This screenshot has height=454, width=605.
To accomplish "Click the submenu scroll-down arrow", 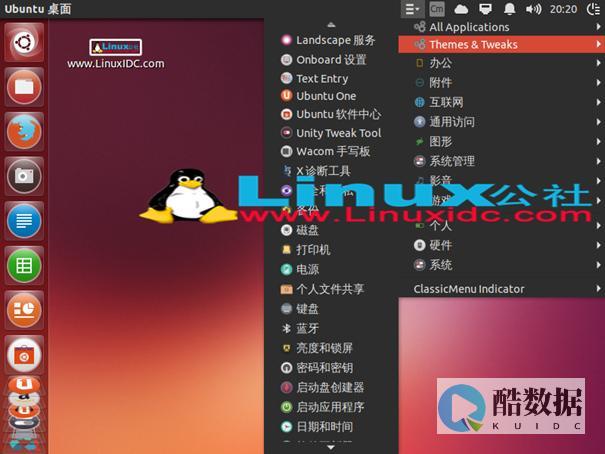I will pos(331,447).
